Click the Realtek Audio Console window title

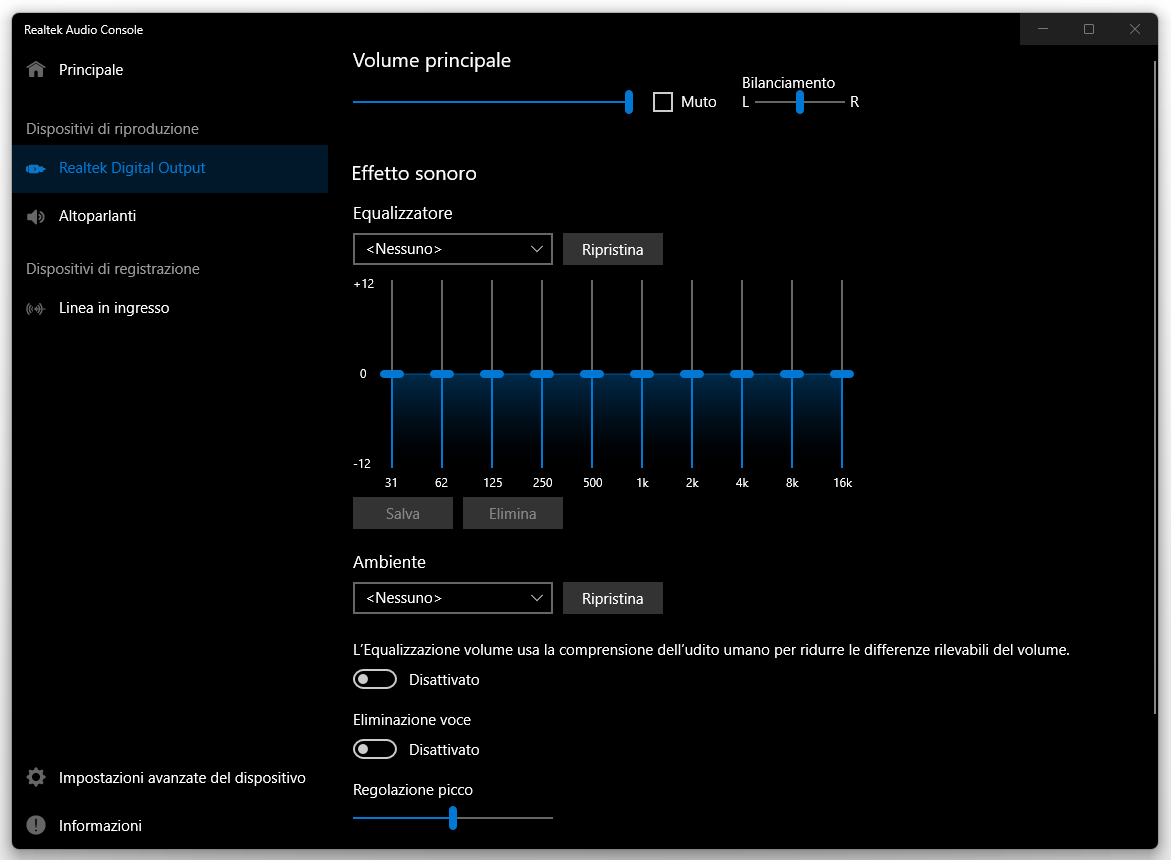tap(84, 30)
